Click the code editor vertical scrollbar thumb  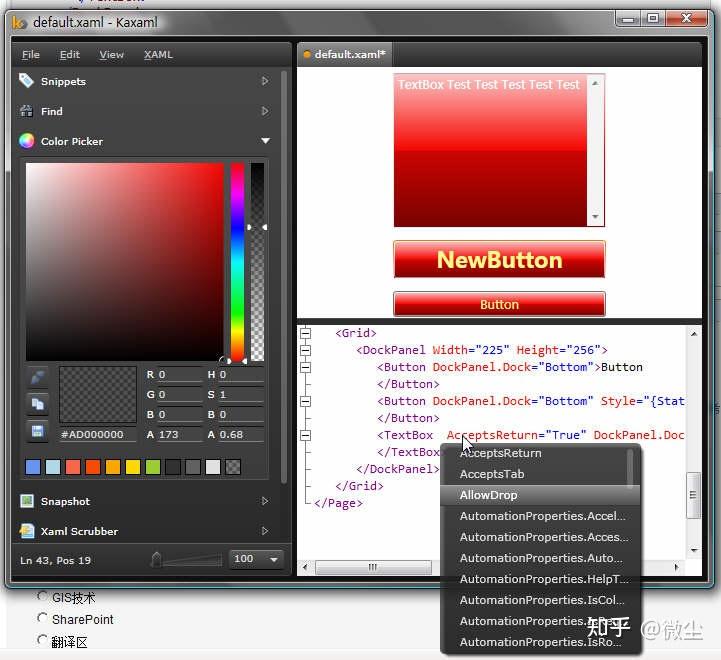coord(693,495)
